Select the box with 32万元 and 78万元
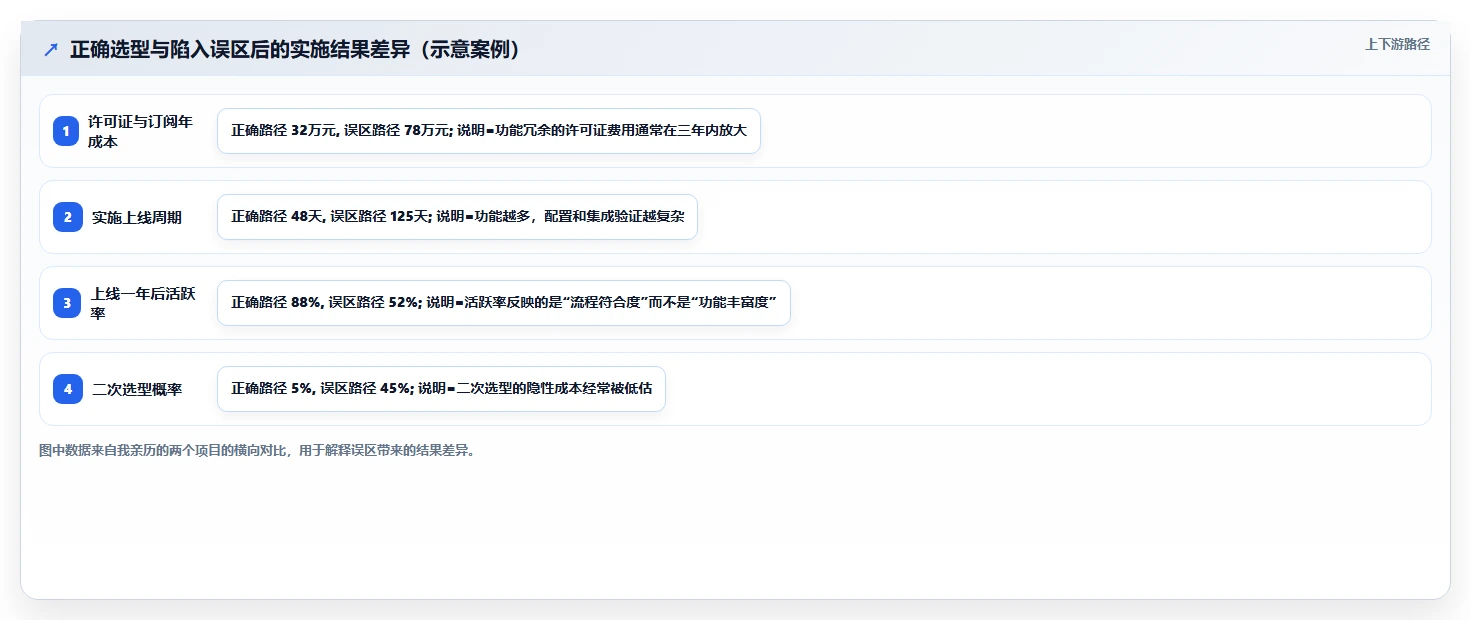Screen dimensions: 1471x620 (x=489, y=131)
